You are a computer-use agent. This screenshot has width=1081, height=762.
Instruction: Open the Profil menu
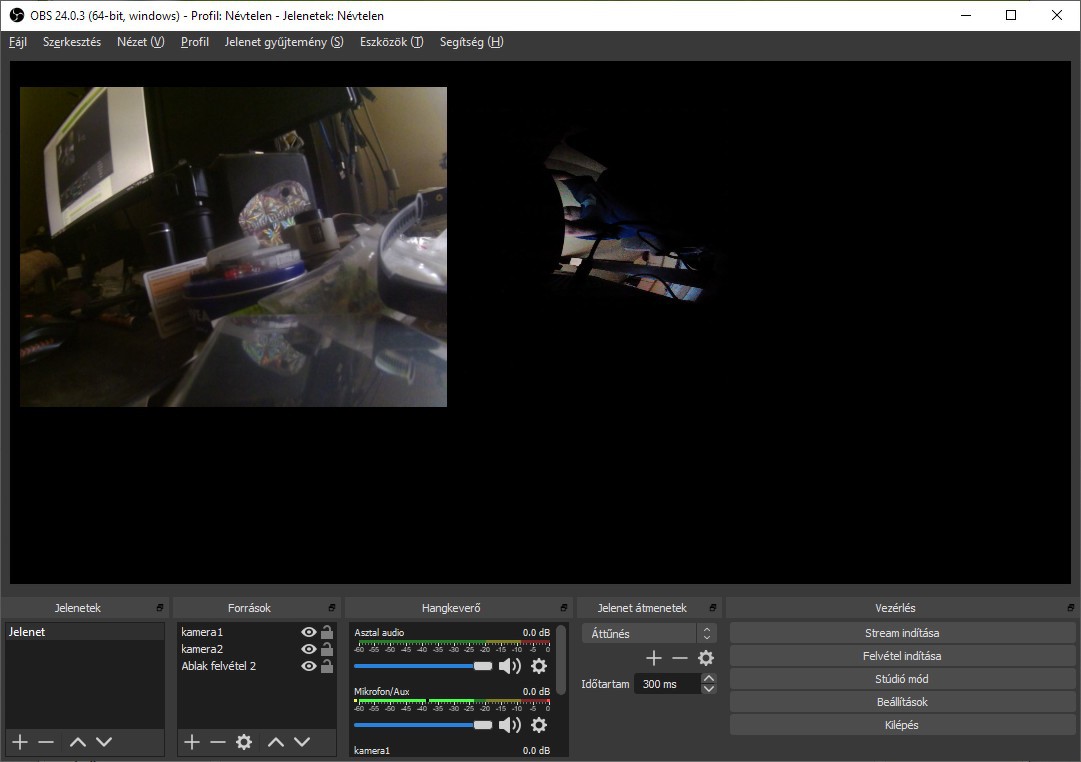(194, 42)
